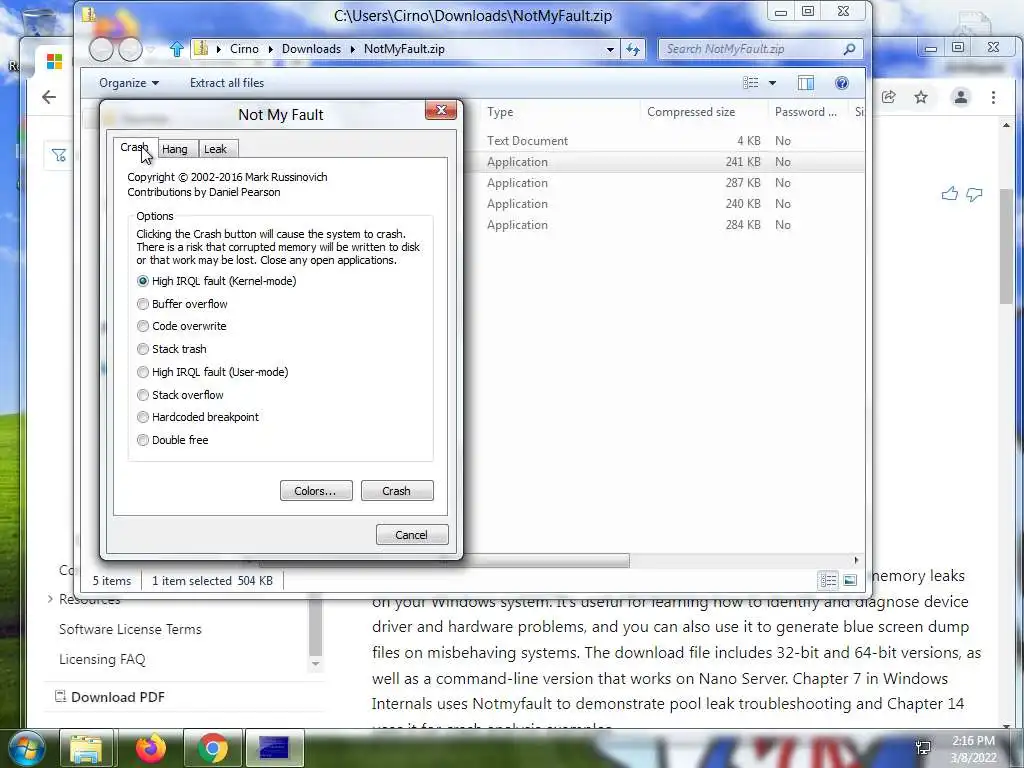Open browser profile avatar icon
Screen dimensions: 1024x768
[961, 97]
